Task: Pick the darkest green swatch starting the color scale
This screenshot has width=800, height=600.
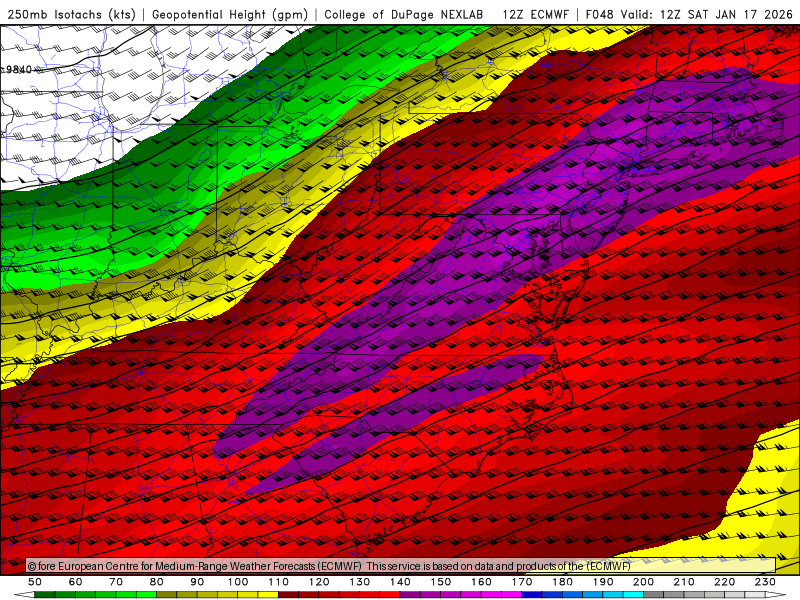Action: (x=45, y=595)
